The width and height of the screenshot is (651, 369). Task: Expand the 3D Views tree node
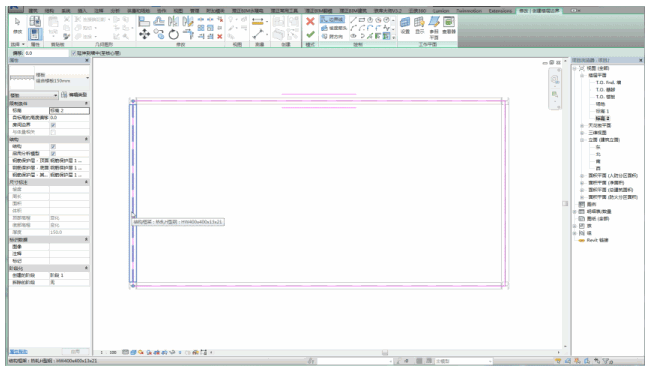pyautogui.click(x=582, y=133)
